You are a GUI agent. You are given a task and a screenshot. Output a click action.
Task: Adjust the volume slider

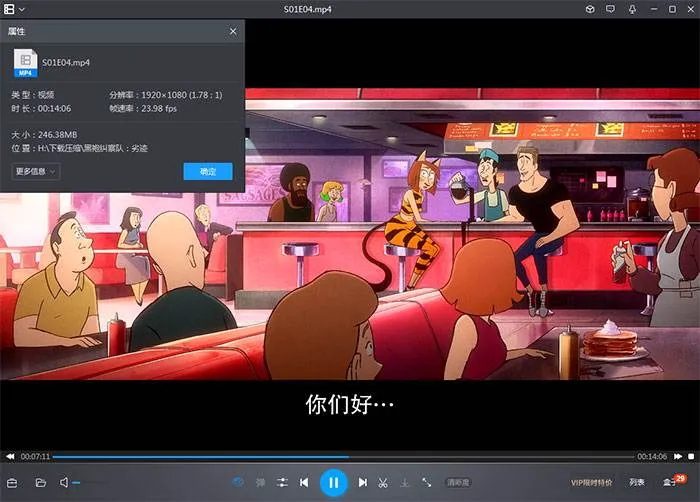[x=89, y=482]
